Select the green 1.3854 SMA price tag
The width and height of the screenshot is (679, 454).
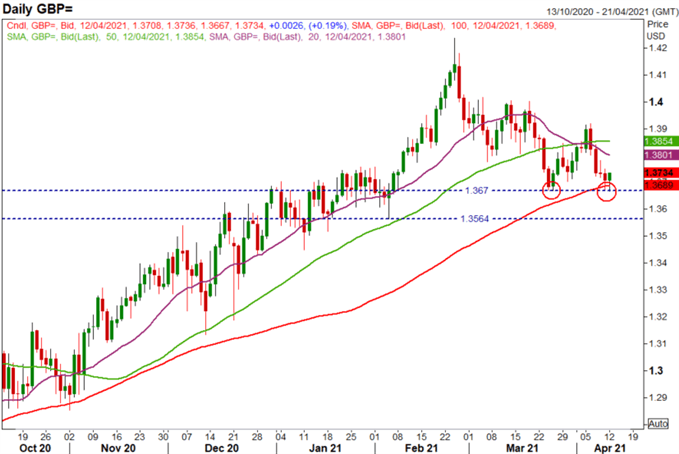[x=660, y=141]
